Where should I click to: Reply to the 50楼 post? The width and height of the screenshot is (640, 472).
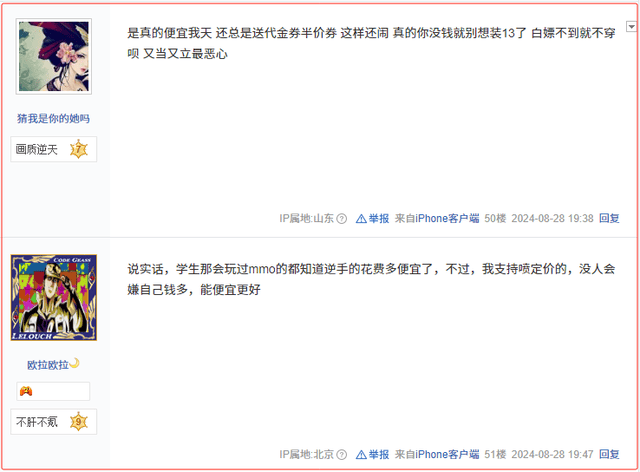pos(609,218)
